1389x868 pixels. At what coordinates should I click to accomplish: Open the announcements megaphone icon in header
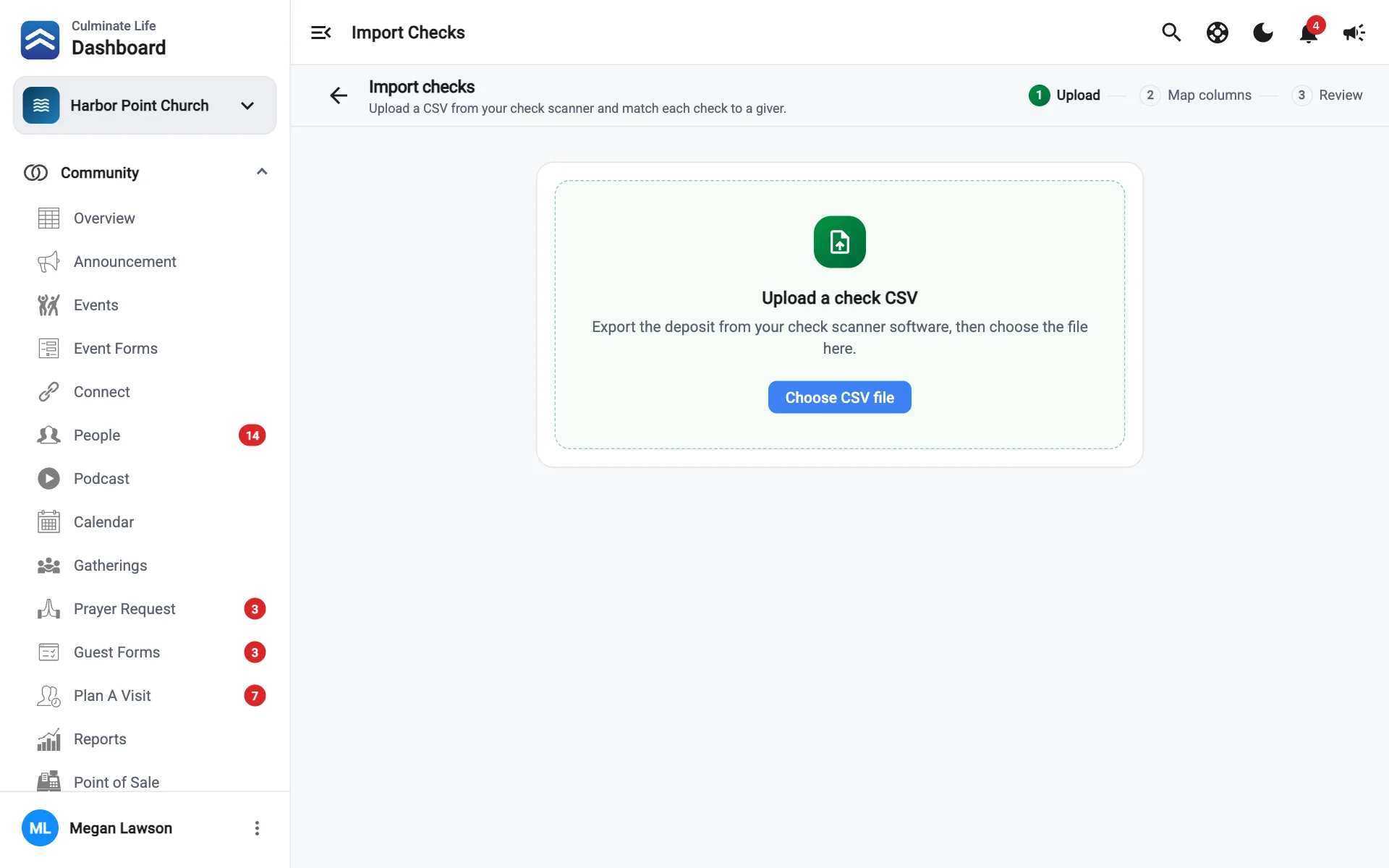coord(1354,33)
